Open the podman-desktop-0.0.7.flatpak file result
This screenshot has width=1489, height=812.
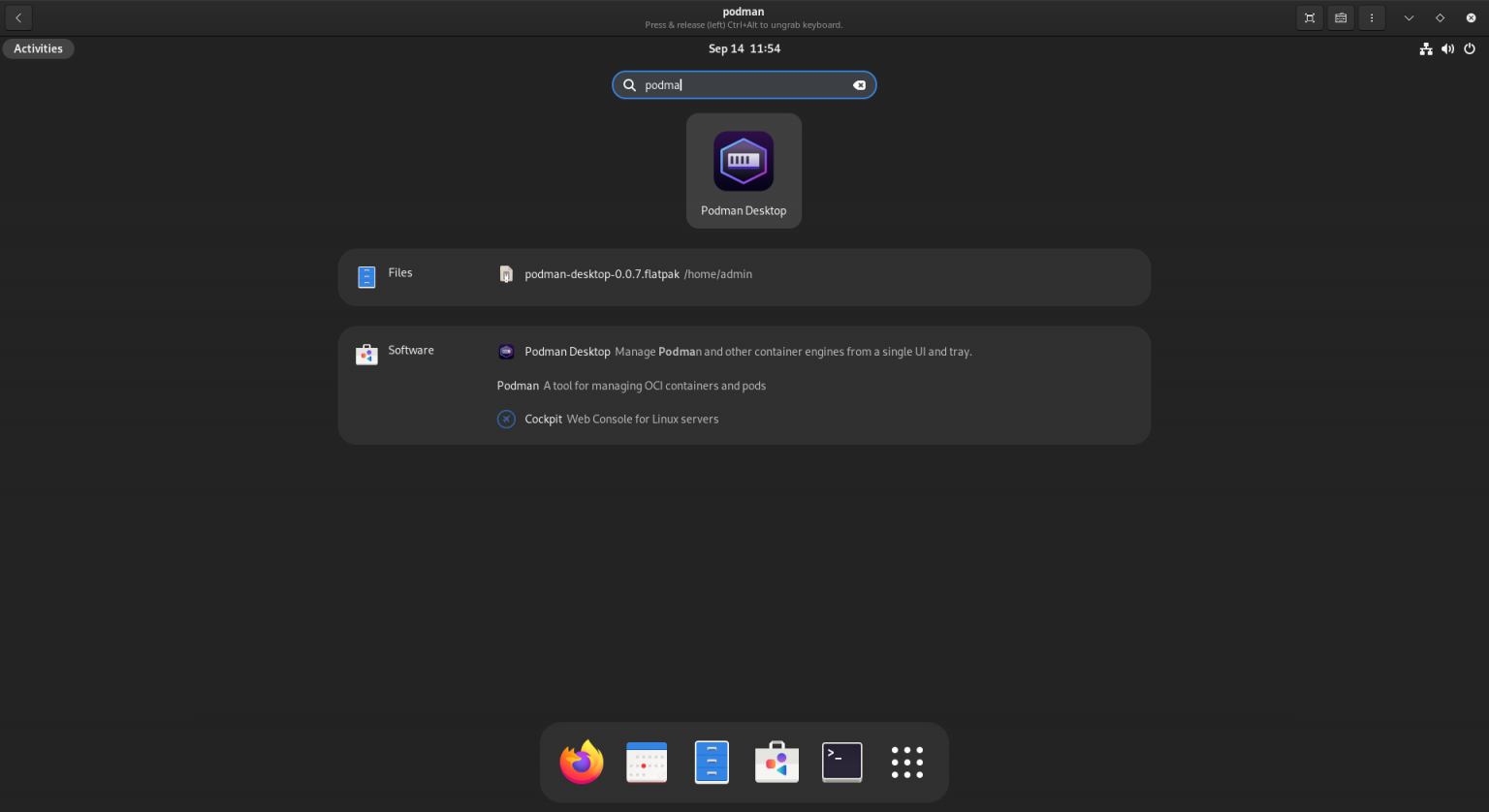click(602, 274)
